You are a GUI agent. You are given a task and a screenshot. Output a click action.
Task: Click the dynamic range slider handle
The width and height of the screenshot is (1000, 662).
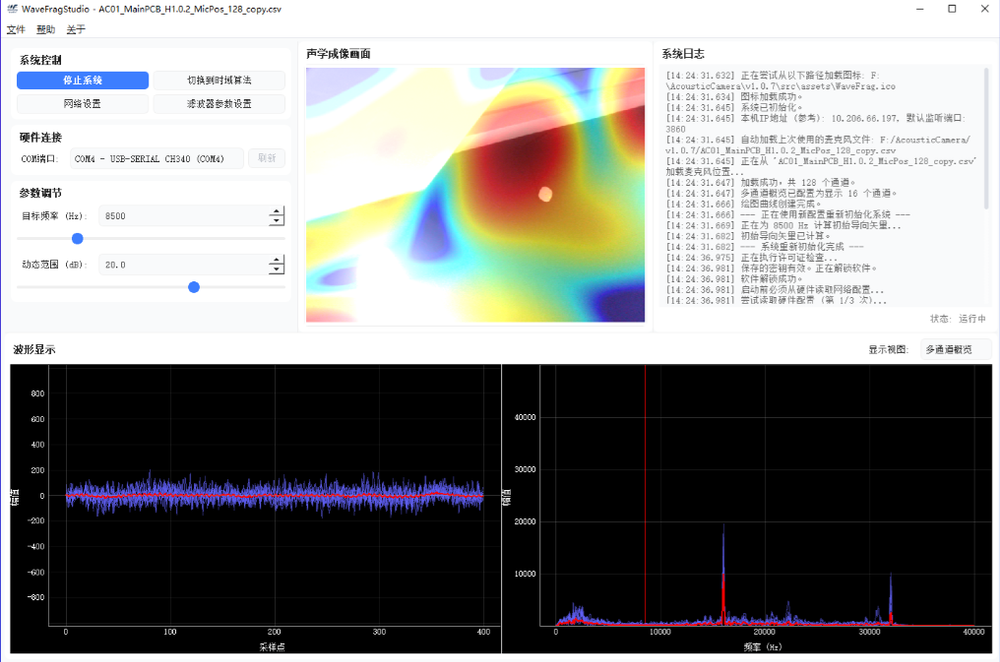point(193,287)
